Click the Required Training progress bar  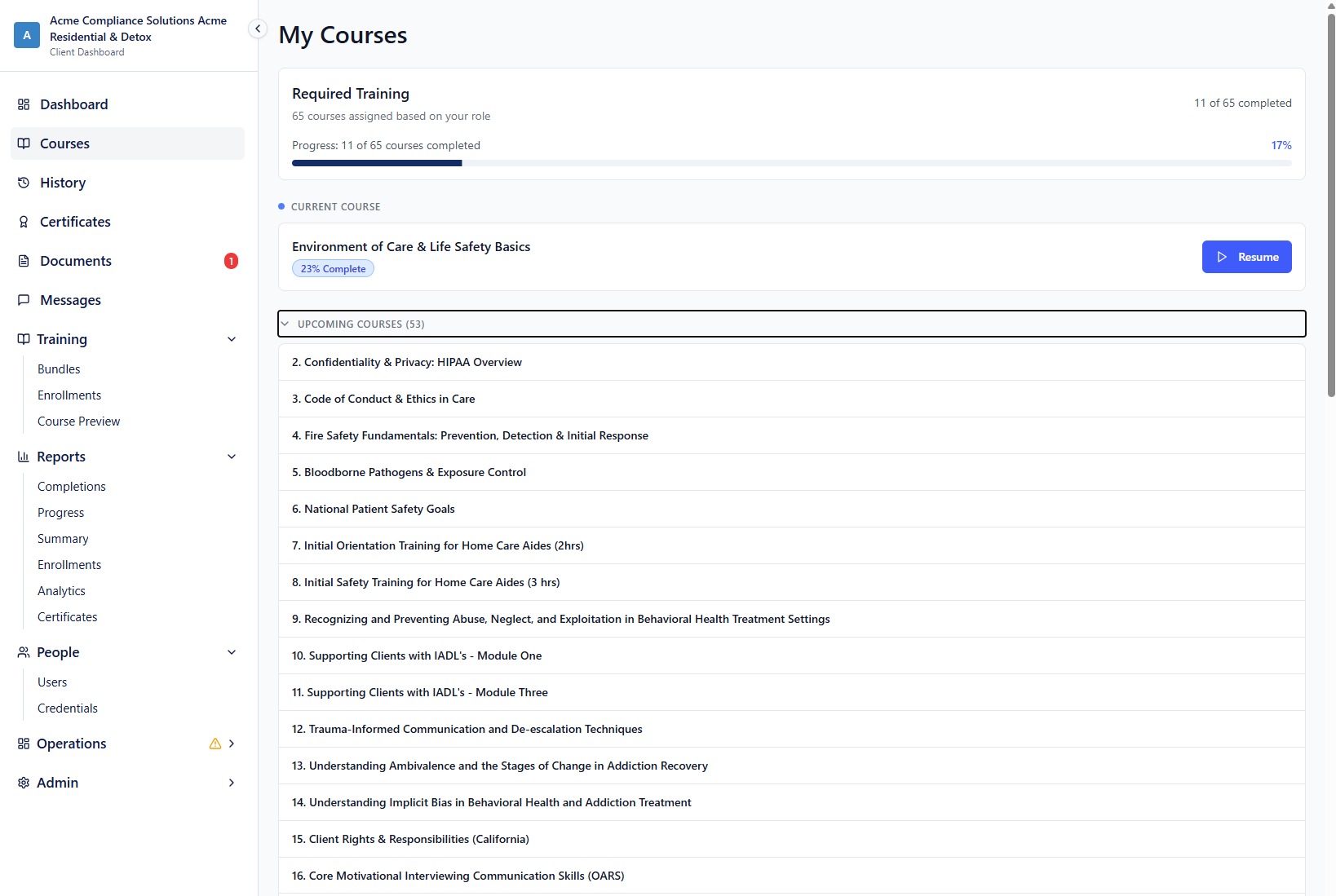pyautogui.click(x=791, y=163)
